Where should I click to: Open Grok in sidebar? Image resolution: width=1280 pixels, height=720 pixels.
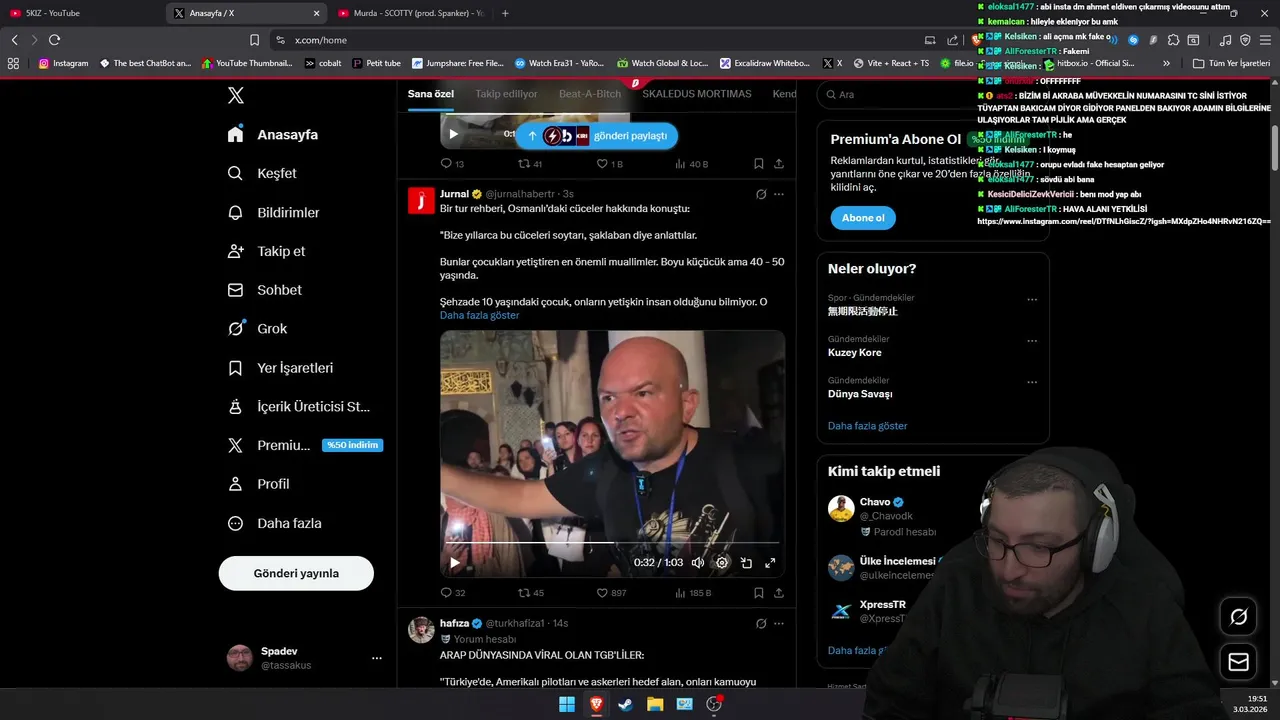tap(257, 328)
